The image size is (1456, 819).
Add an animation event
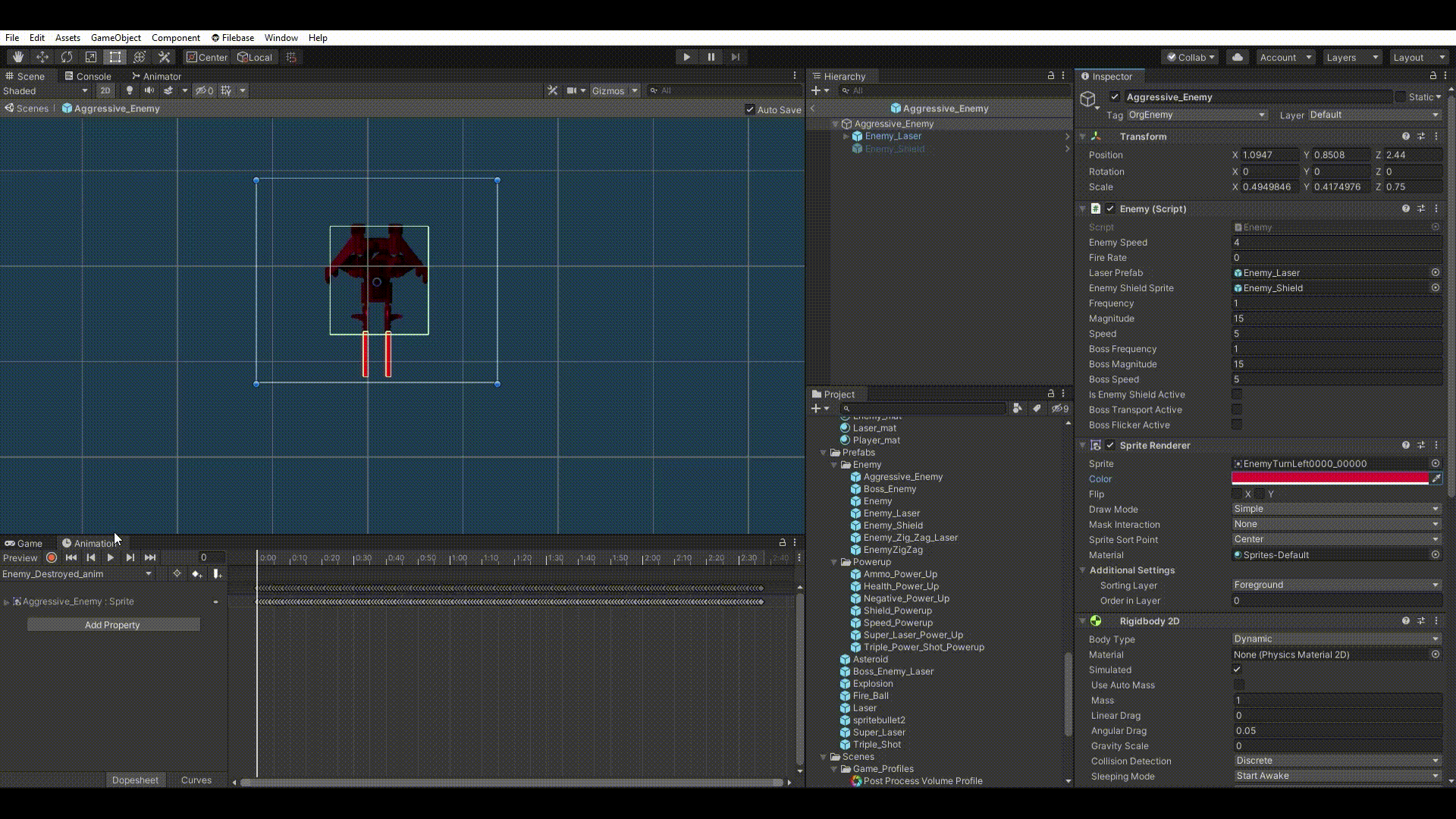coord(218,574)
